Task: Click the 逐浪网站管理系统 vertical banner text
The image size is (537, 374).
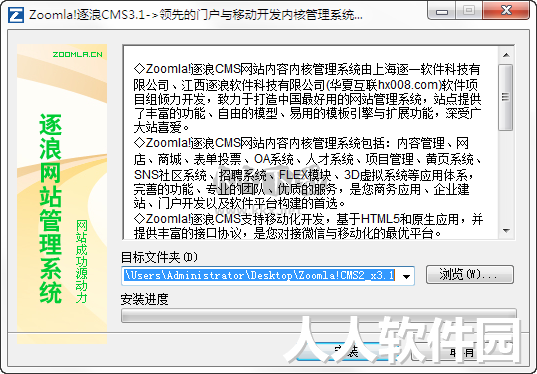Action: [x=50, y=208]
